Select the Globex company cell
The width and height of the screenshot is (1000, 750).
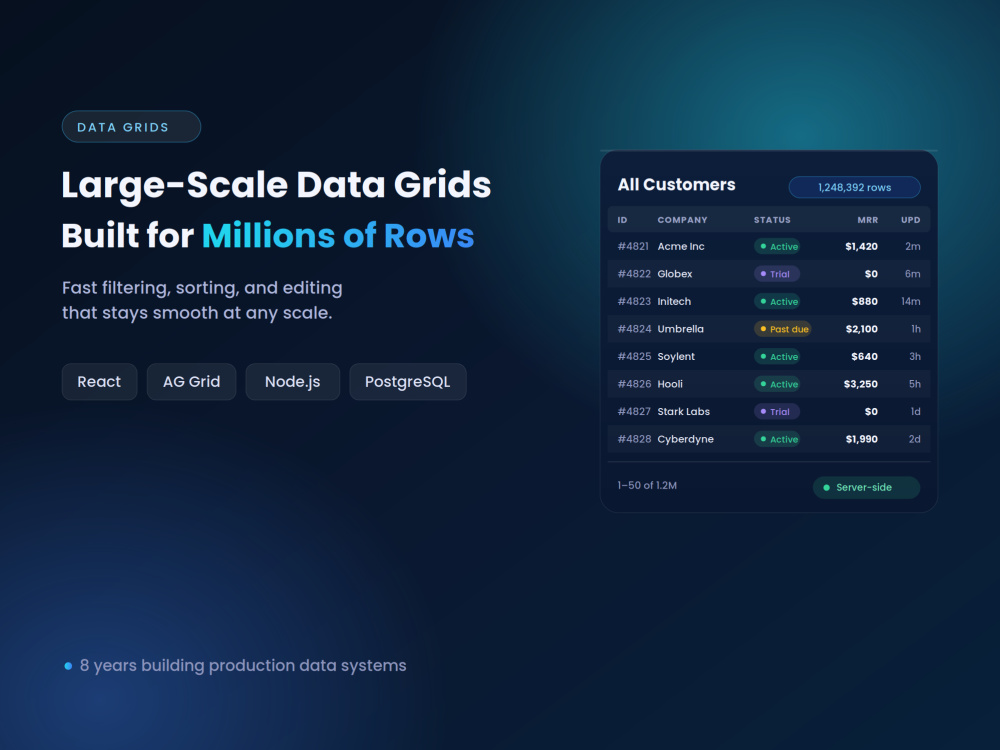(x=675, y=274)
